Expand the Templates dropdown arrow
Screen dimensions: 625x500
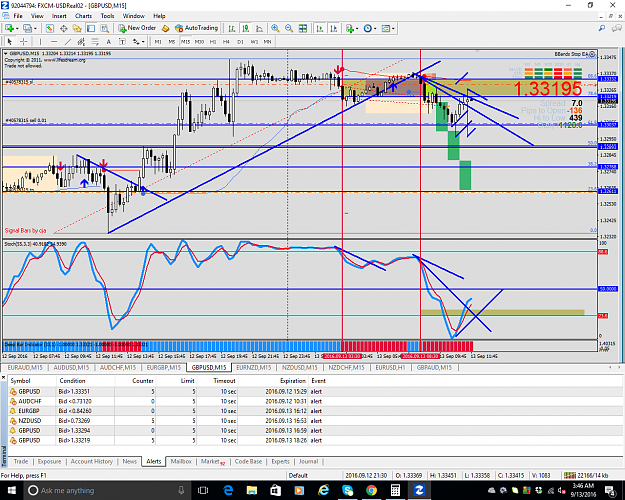click(x=393, y=29)
